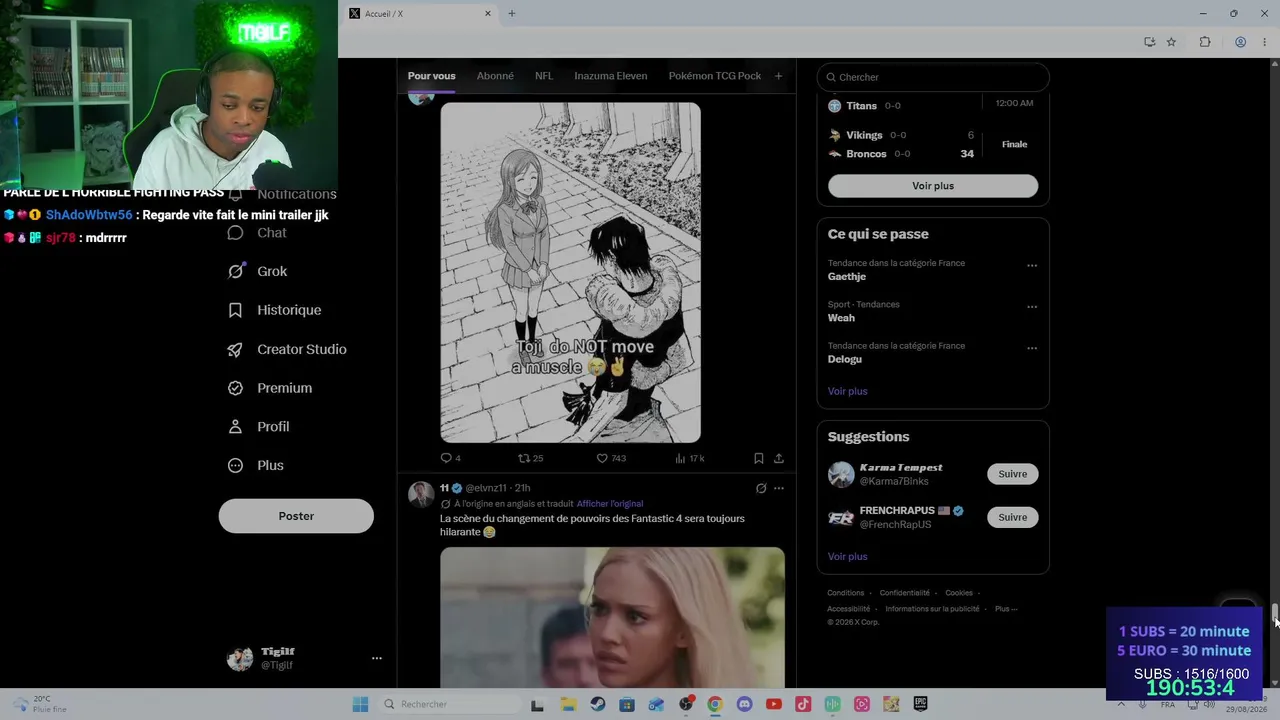The image size is (1280, 720).
Task: Open a new browser tab
Action: tap(512, 14)
